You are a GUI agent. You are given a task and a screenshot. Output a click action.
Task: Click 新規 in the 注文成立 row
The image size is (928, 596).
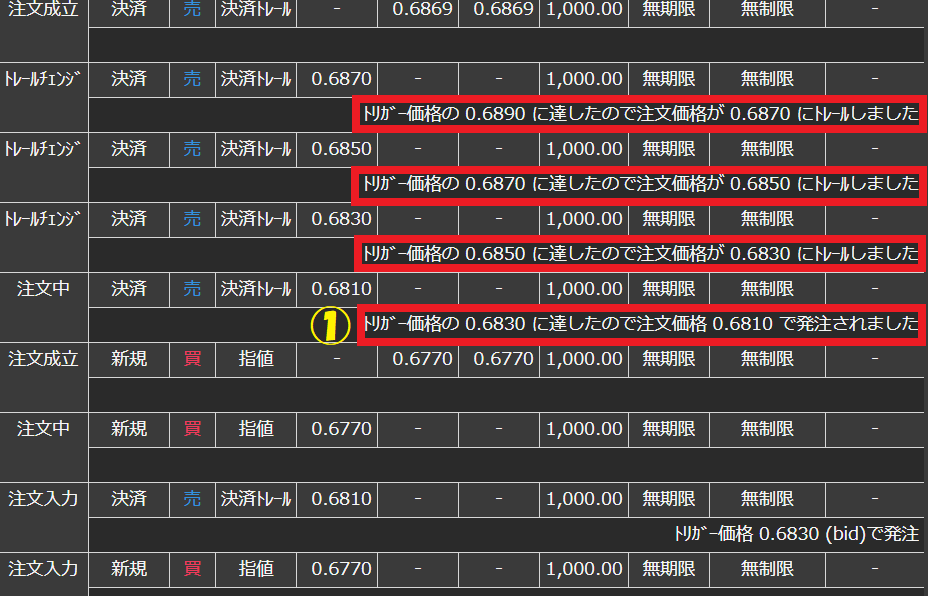[128, 359]
